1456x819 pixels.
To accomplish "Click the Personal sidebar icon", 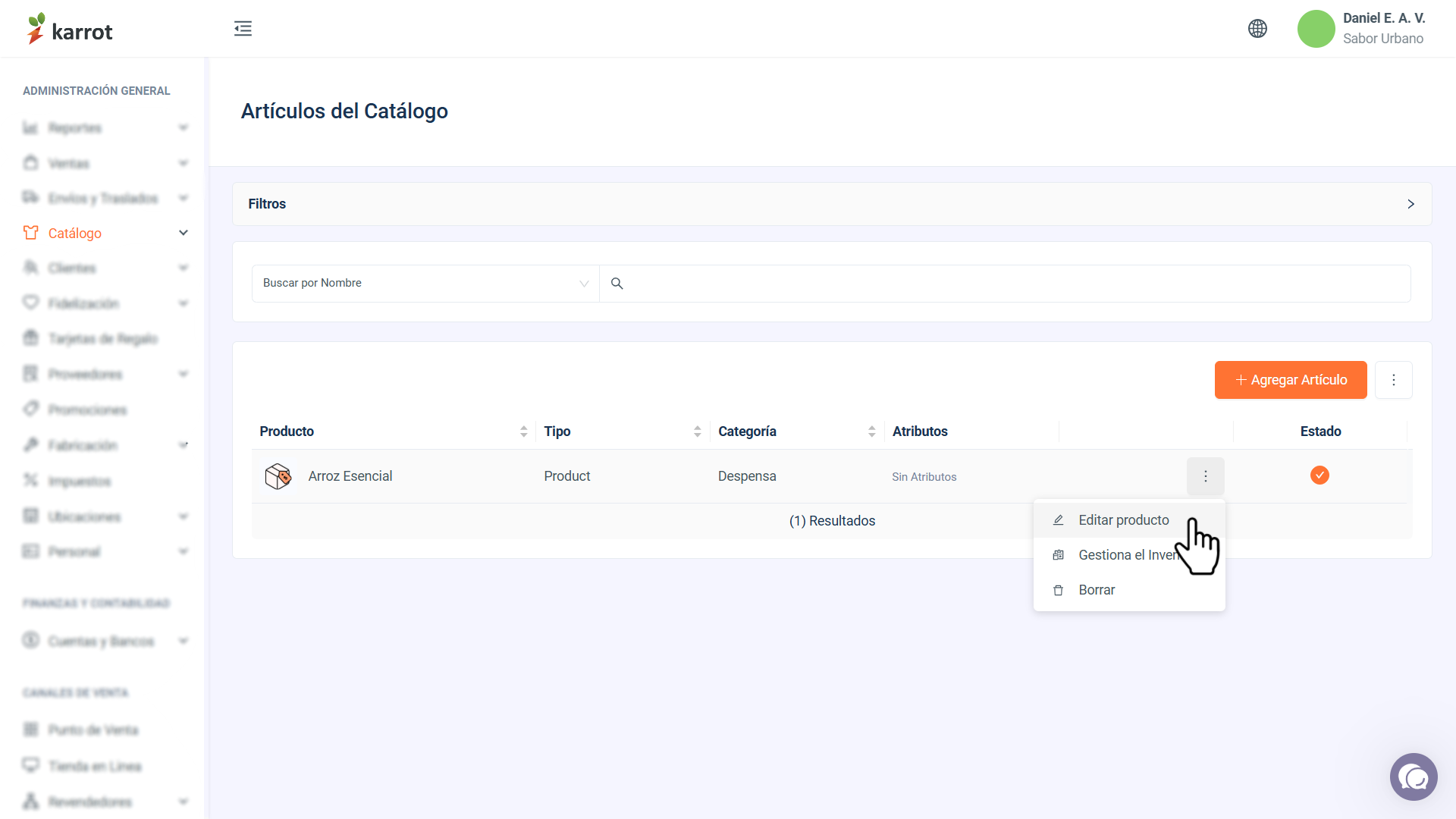I will [30, 551].
